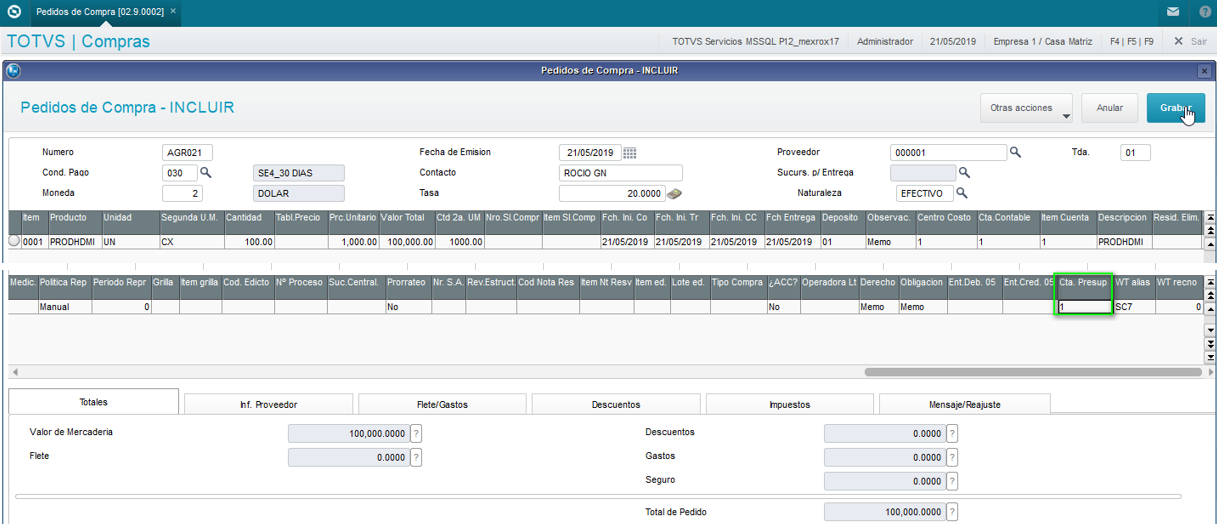Screen dimensions: 1217x524
Task: Switch to the Inf. Proveedor tab
Action: pos(269,404)
